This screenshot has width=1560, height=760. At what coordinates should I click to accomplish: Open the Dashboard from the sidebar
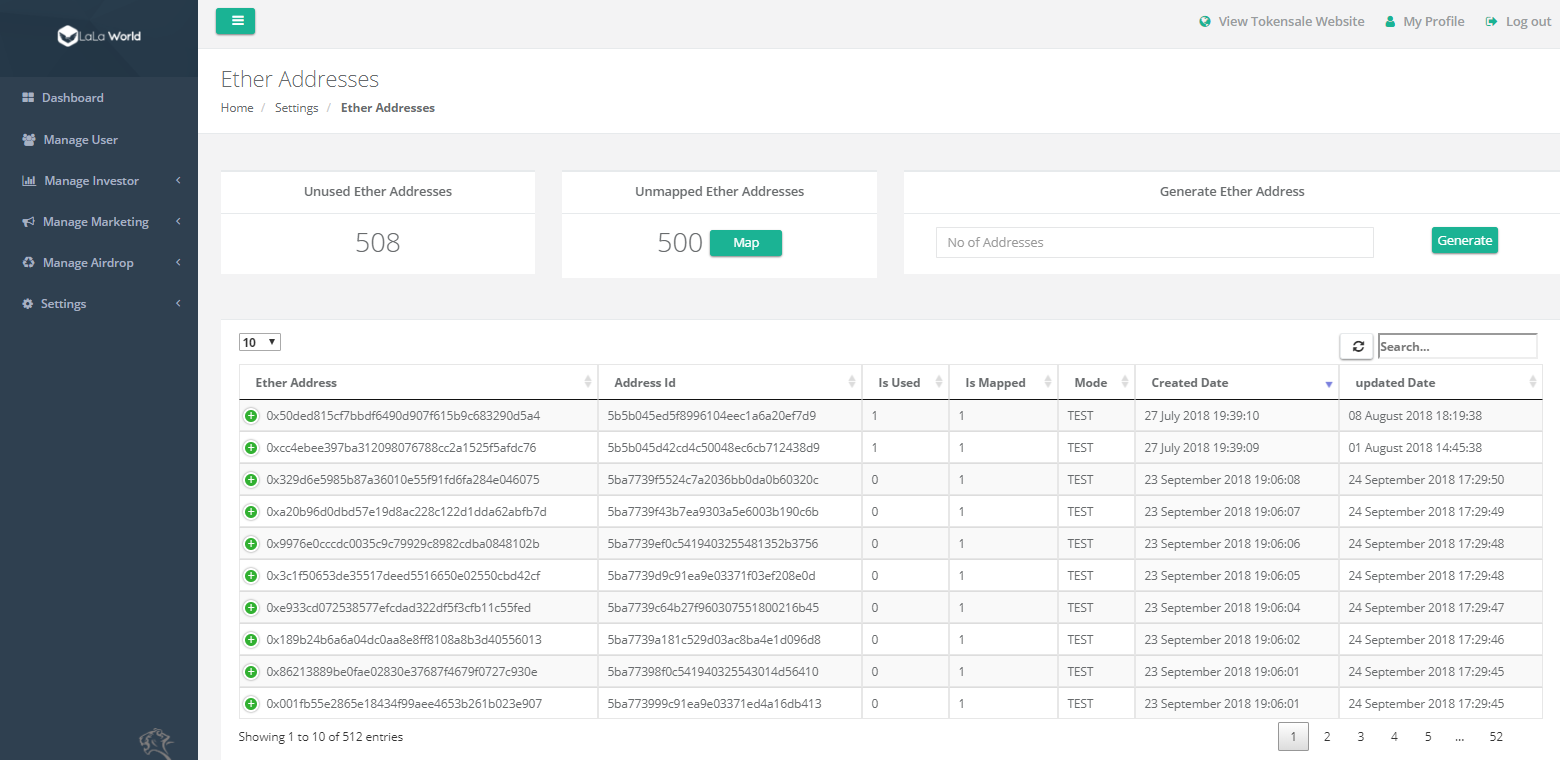[72, 97]
